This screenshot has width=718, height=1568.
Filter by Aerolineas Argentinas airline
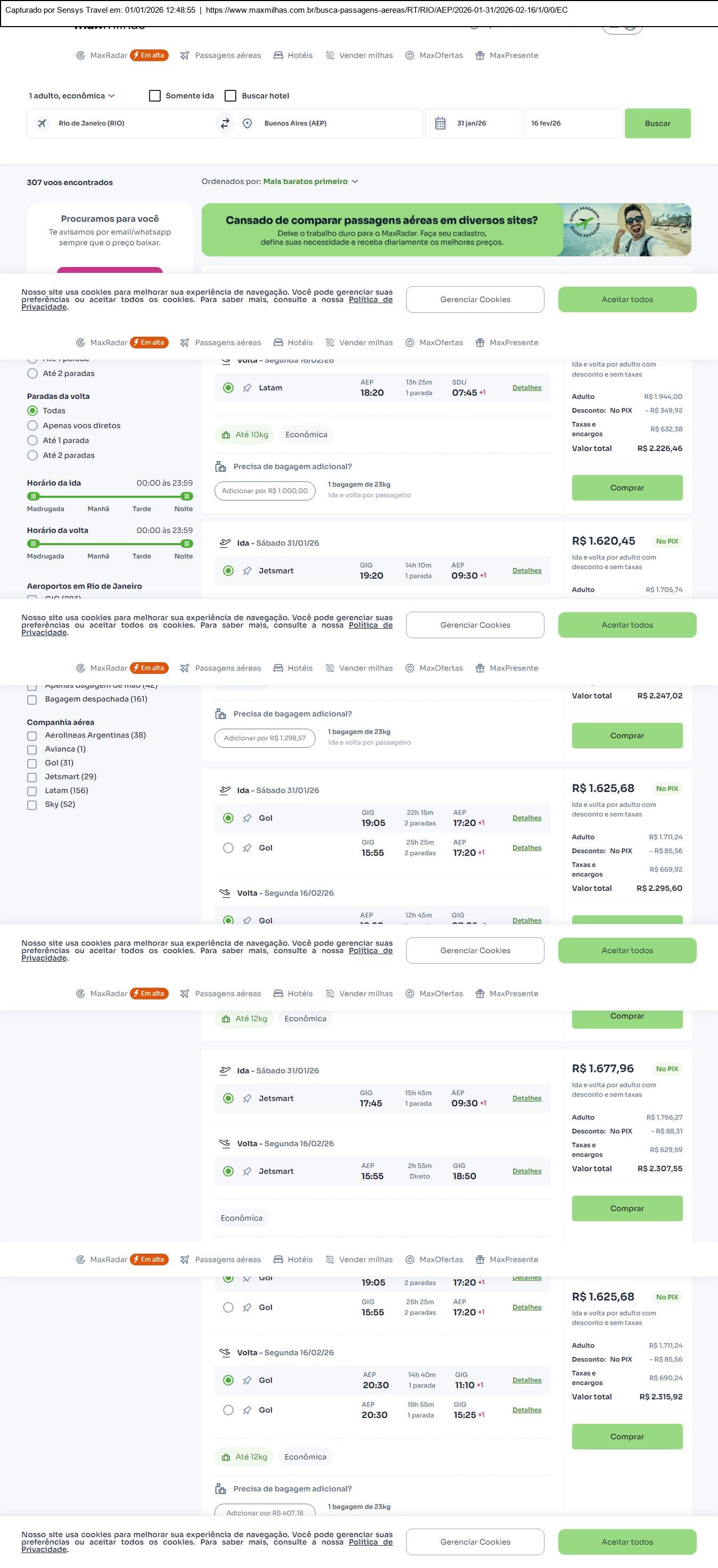click(32, 736)
